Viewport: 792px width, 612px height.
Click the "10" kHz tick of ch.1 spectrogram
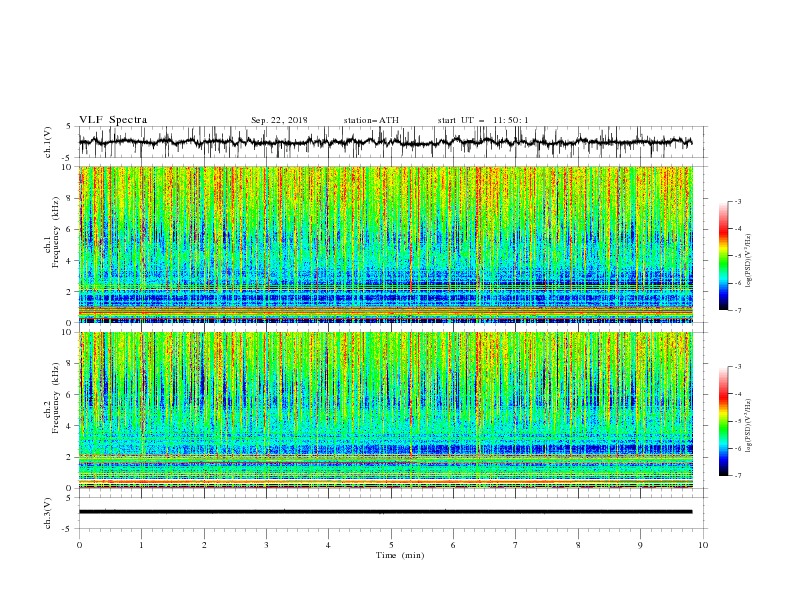coord(68,167)
